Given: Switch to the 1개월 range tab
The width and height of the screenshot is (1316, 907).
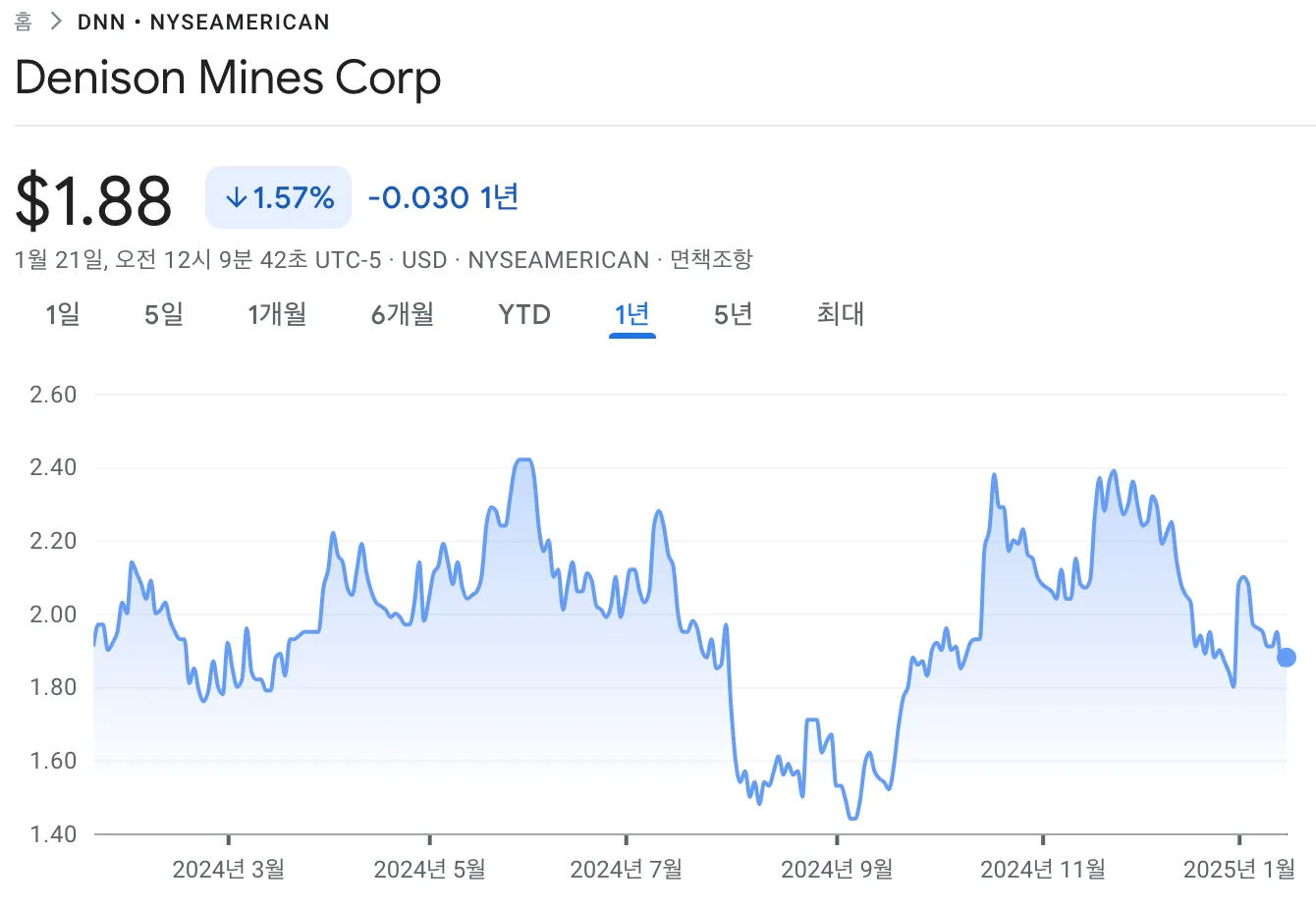Looking at the screenshot, I should click(277, 314).
